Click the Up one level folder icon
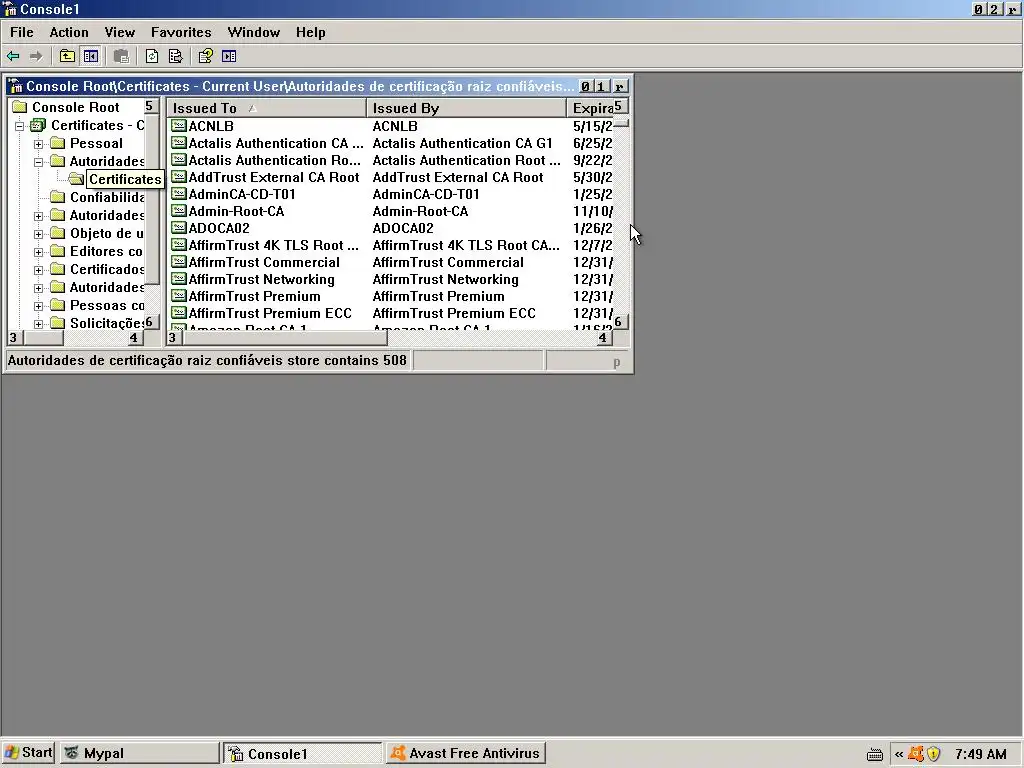This screenshot has width=1024, height=768. tap(67, 56)
